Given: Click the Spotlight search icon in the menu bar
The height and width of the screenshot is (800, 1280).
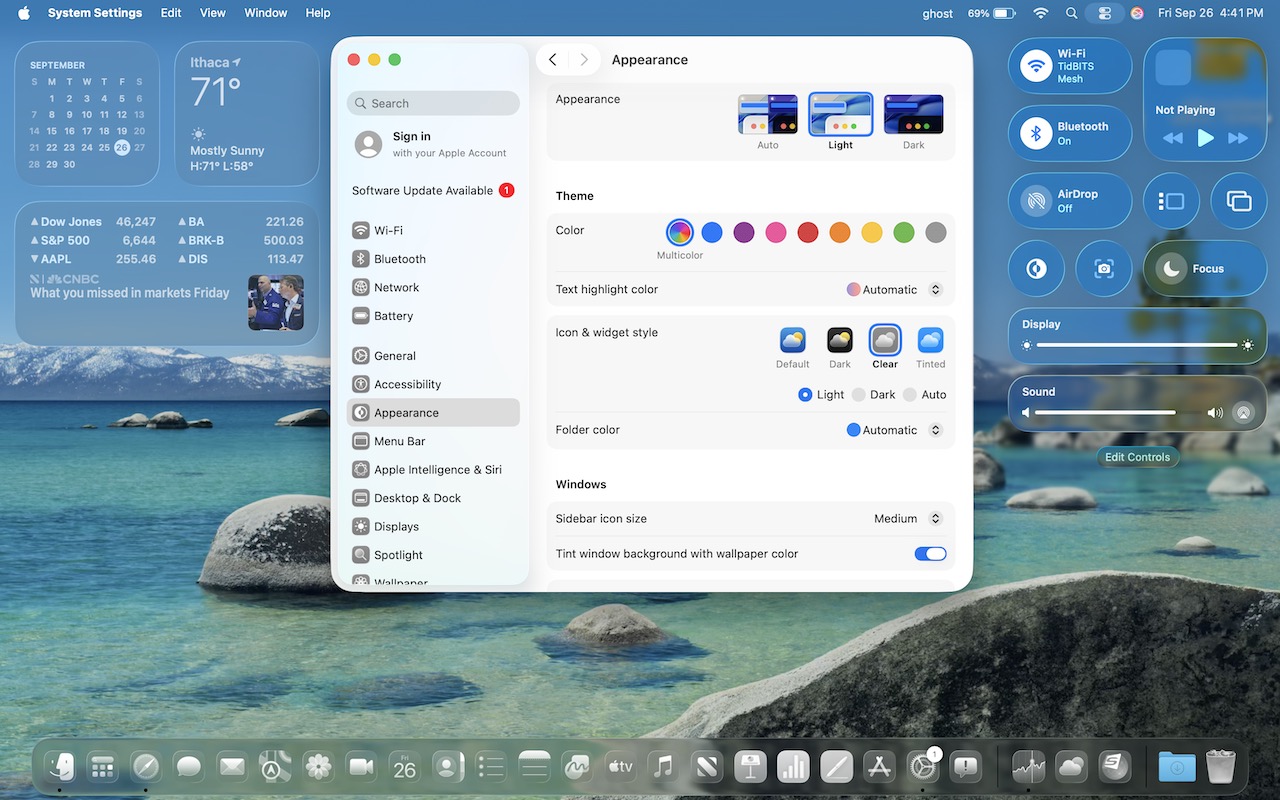Looking at the screenshot, I should (x=1071, y=13).
